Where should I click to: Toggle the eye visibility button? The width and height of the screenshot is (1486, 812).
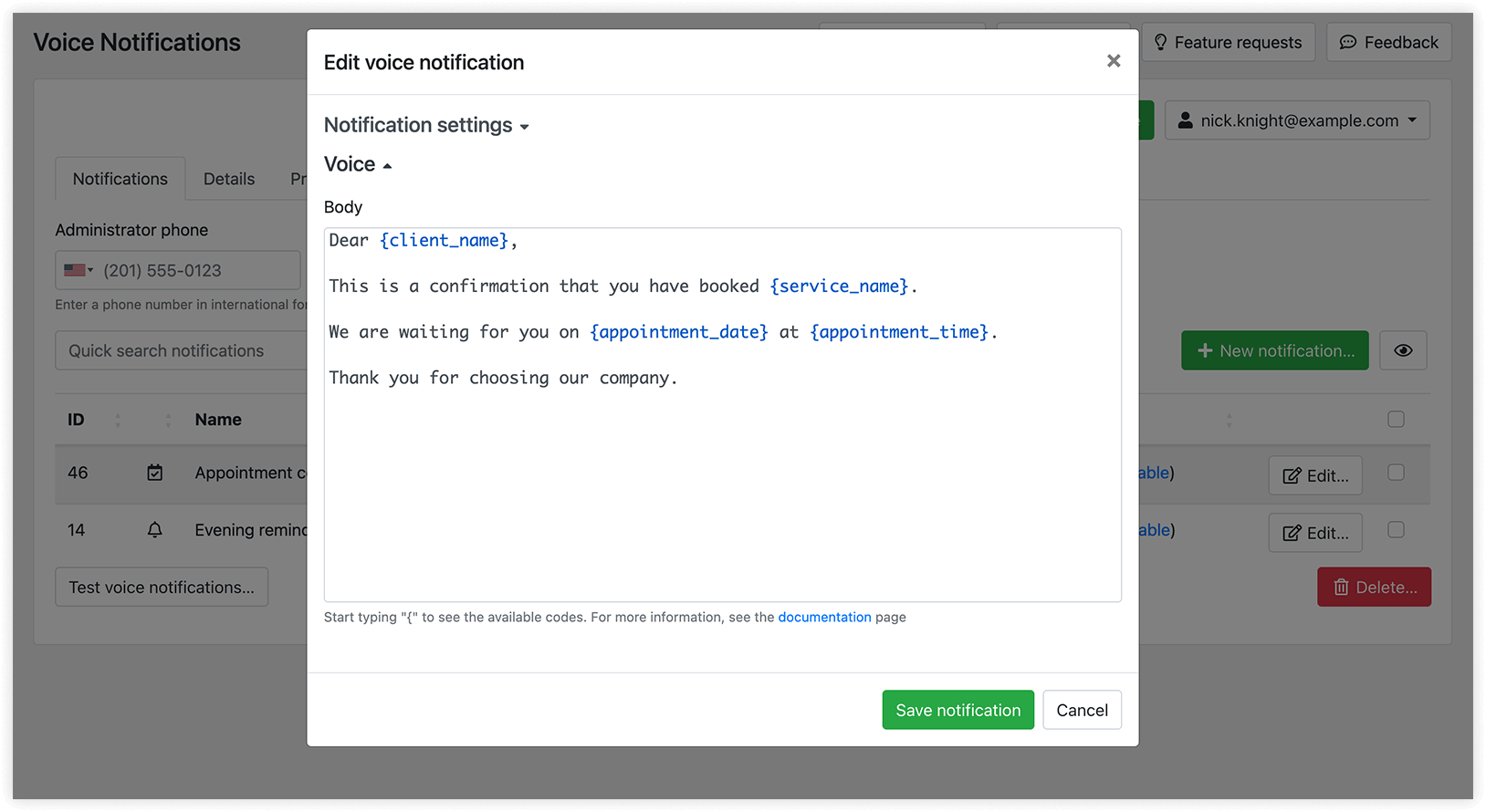(x=1403, y=350)
